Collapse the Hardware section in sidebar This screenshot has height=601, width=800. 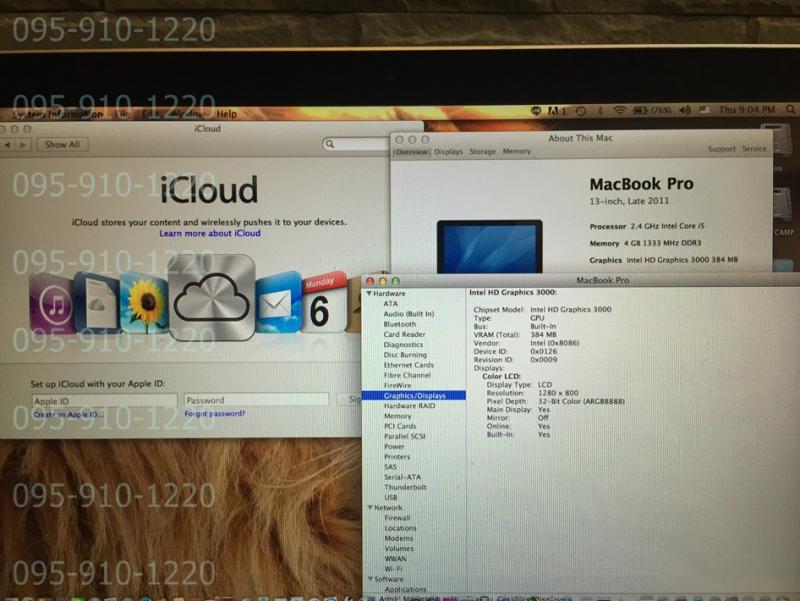(369, 293)
